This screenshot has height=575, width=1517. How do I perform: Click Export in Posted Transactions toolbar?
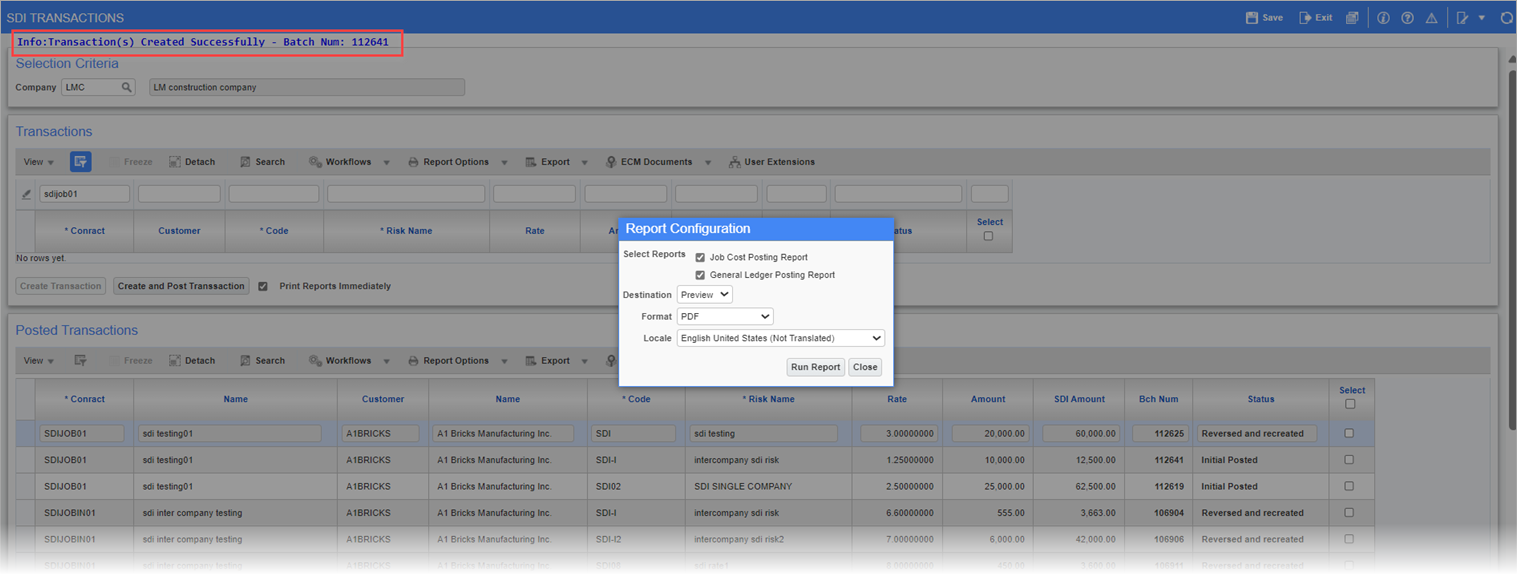coord(547,361)
